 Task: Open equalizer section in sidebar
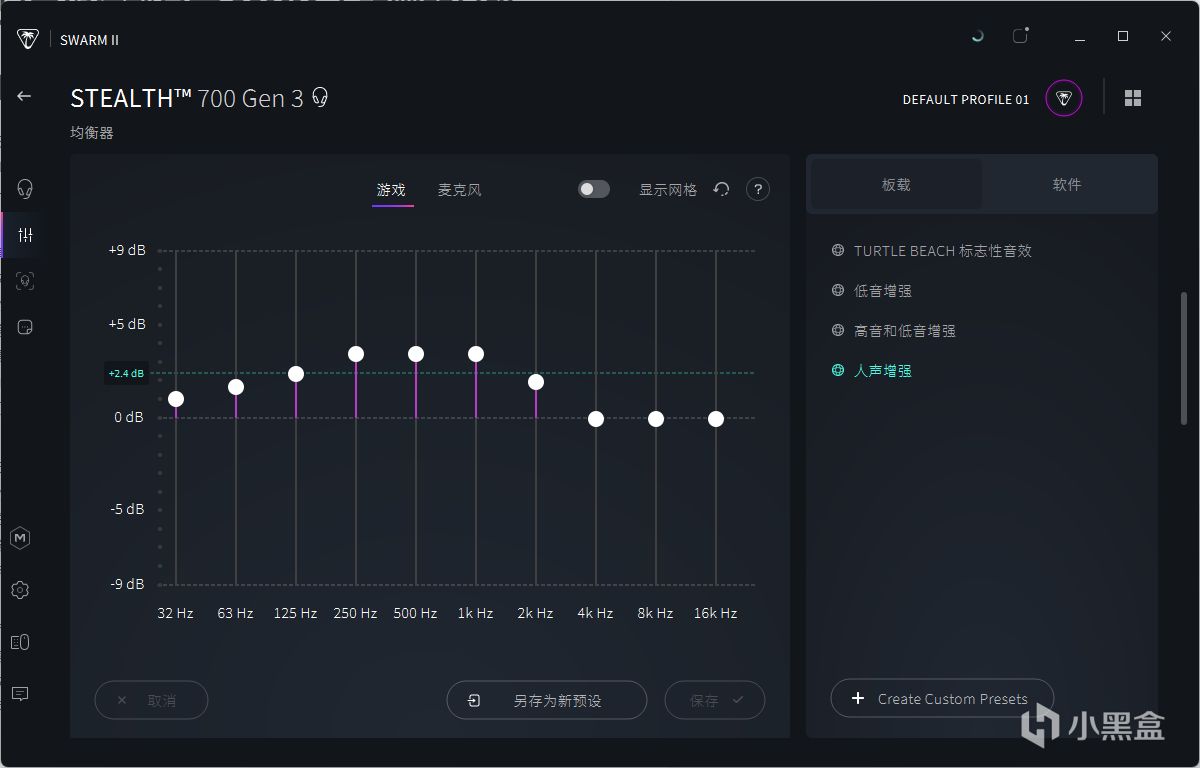tap(25, 235)
